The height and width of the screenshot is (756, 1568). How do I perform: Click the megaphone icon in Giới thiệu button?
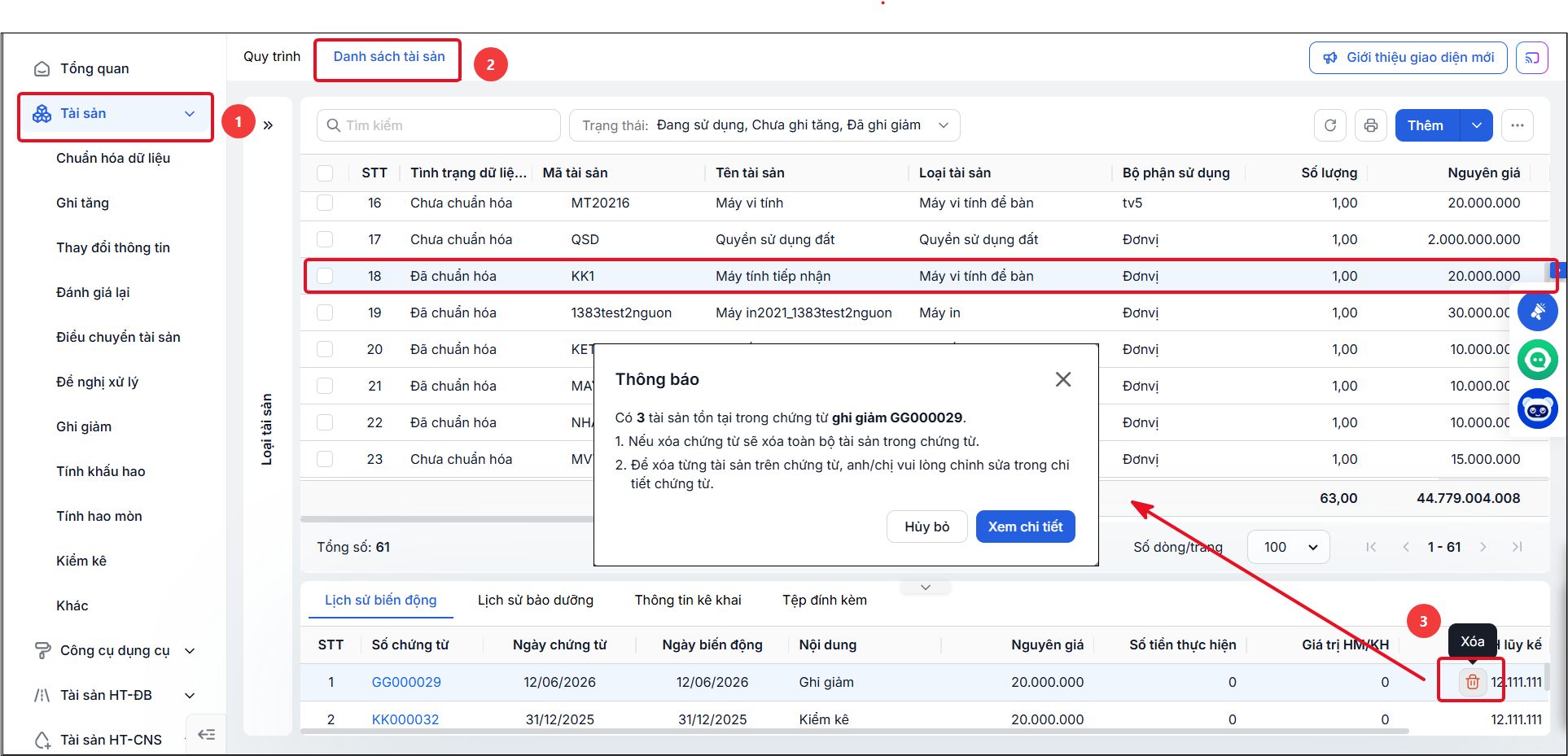[x=1330, y=58]
